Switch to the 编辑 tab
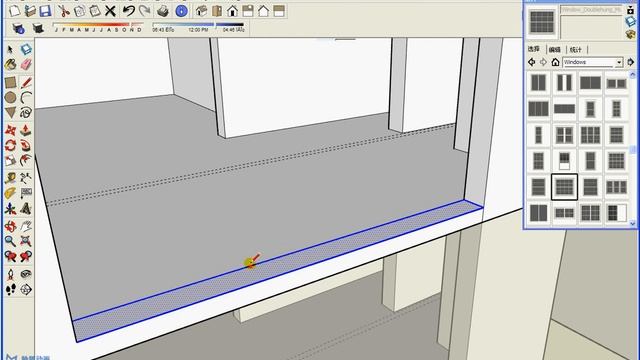Image resolution: width=640 pixels, height=360 pixels. [555, 49]
